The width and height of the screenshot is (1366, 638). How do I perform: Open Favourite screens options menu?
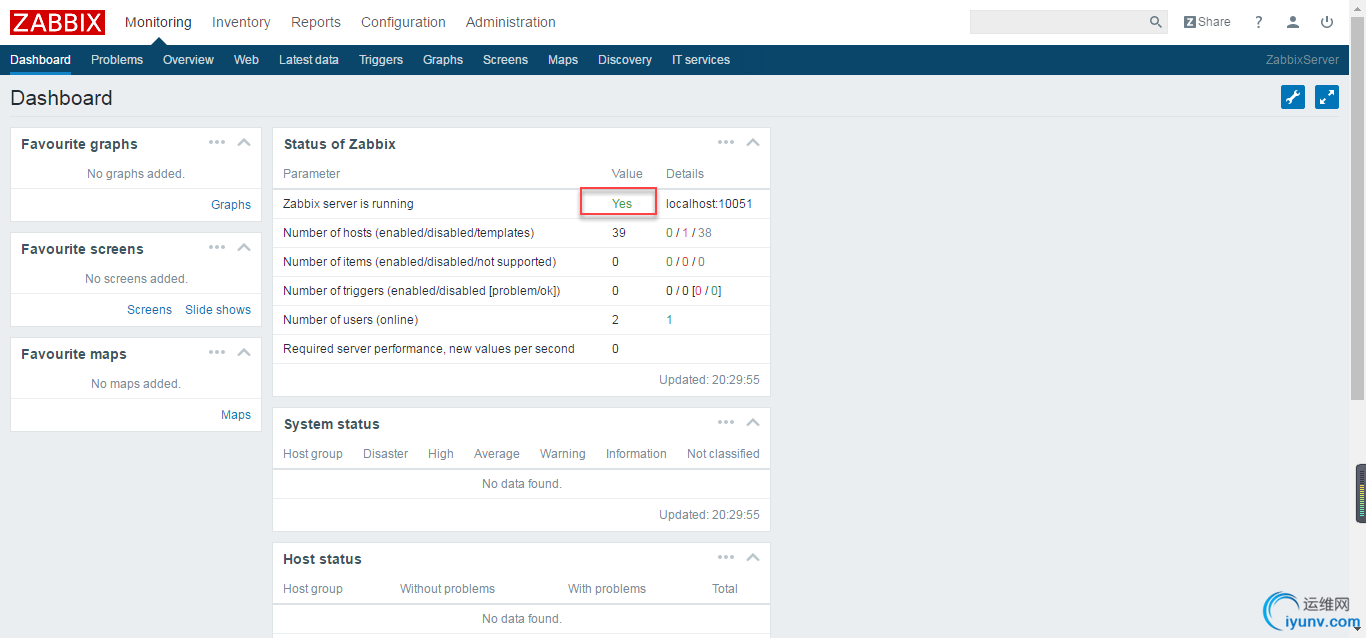(217, 247)
